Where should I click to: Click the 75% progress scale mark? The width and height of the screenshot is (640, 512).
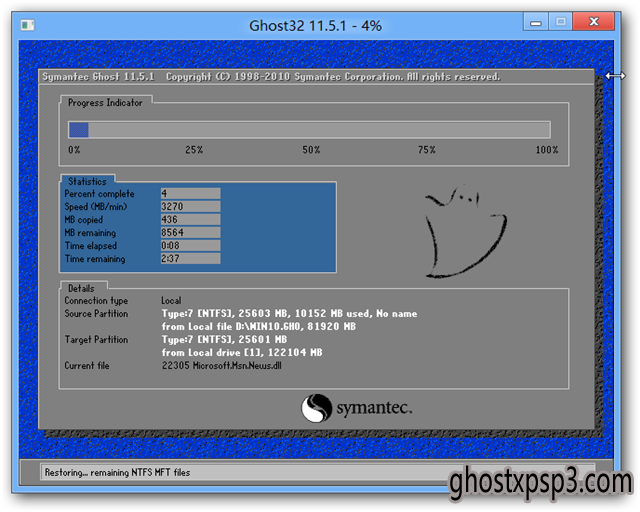pyautogui.click(x=427, y=150)
